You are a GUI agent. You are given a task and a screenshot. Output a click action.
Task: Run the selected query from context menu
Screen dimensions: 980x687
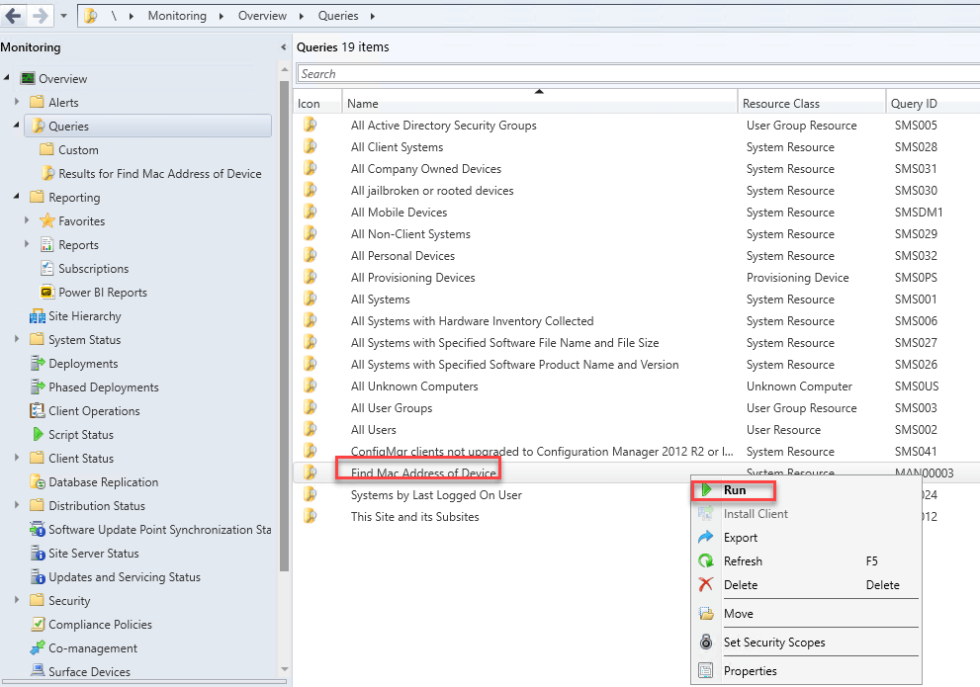733,490
